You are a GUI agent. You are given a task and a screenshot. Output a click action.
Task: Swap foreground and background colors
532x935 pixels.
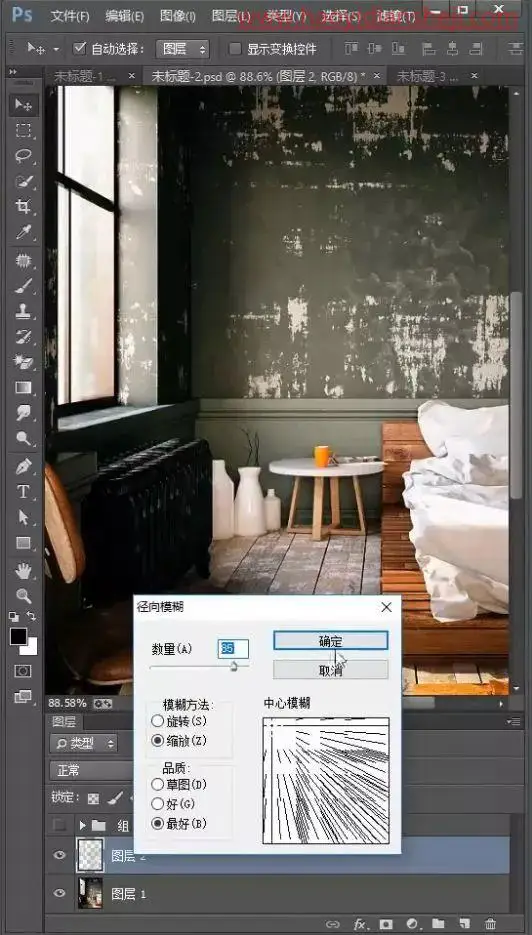(x=31, y=615)
